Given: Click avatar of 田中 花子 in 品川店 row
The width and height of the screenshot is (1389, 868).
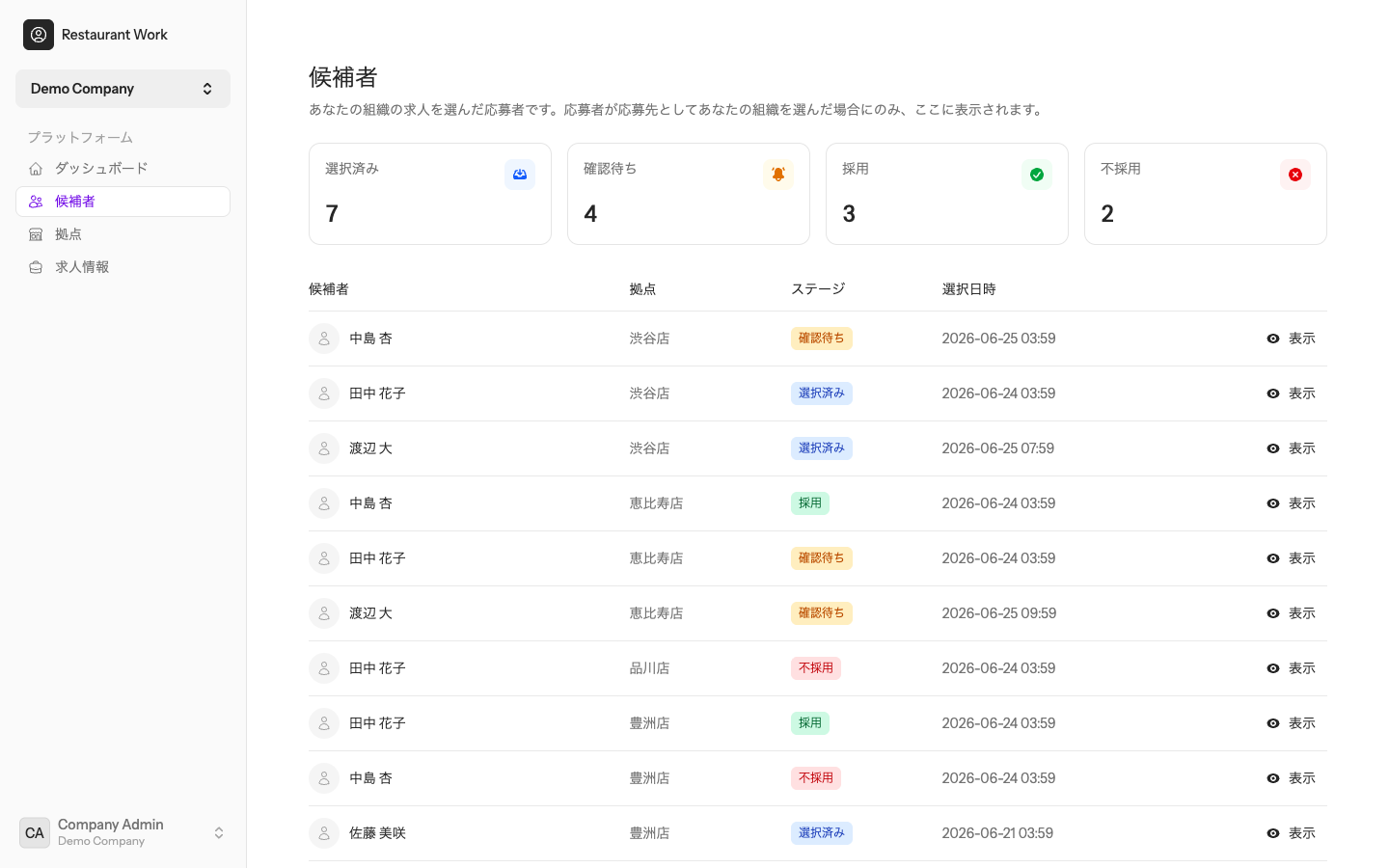Looking at the screenshot, I should coord(324,668).
